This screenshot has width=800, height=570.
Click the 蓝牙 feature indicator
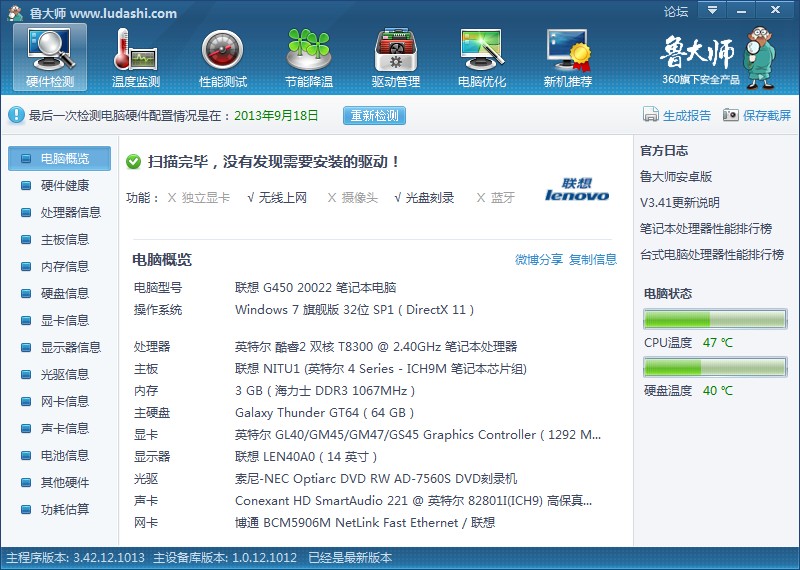tap(495, 197)
